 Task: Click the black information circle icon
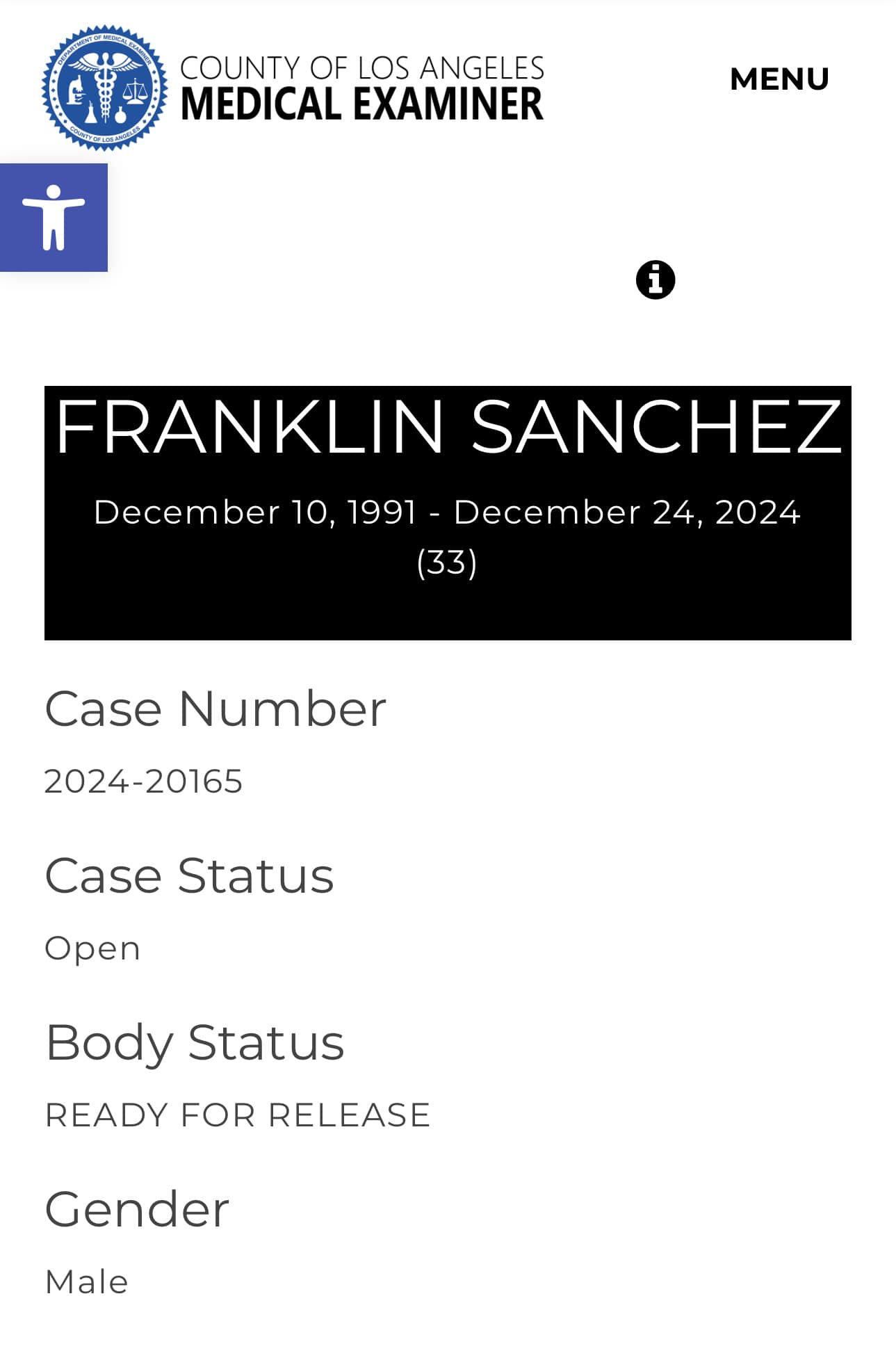pyautogui.click(x=655, y=280)
